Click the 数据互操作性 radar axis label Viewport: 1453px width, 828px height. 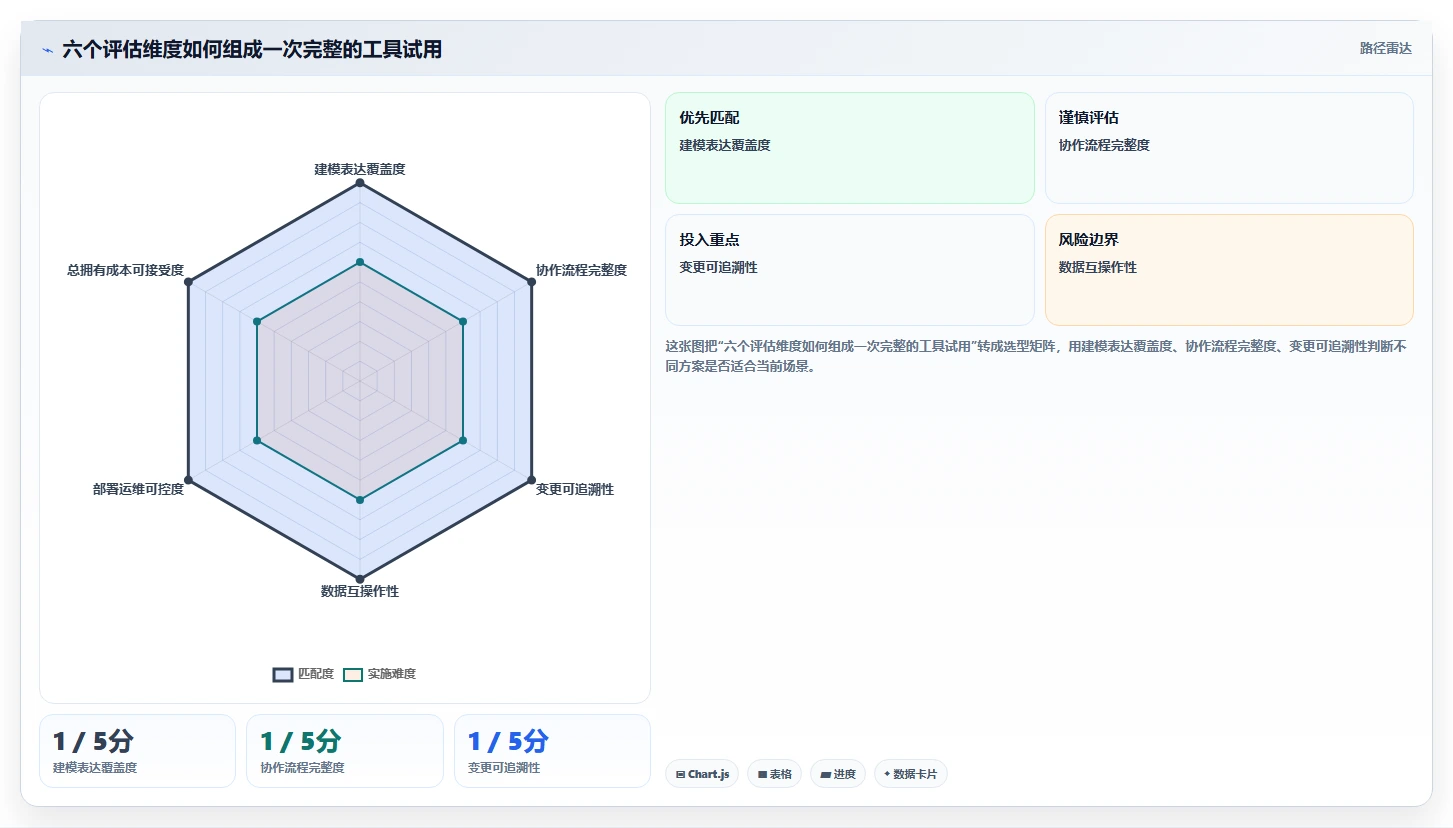[360, 591]
